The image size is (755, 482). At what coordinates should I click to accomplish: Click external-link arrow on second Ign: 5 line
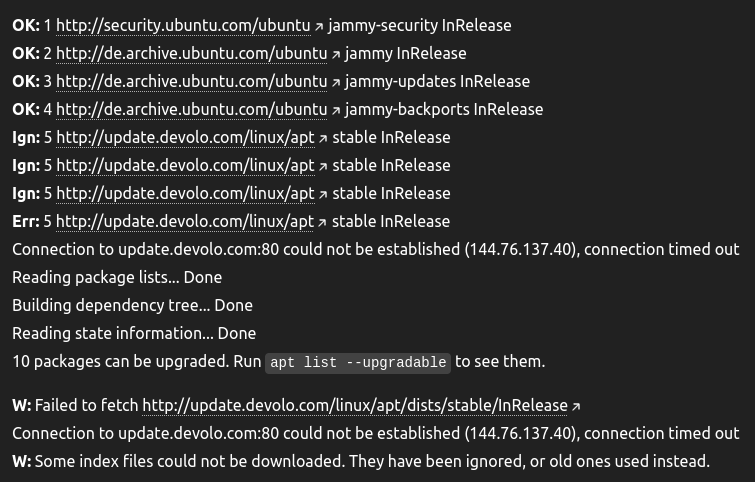click(322, 166)
